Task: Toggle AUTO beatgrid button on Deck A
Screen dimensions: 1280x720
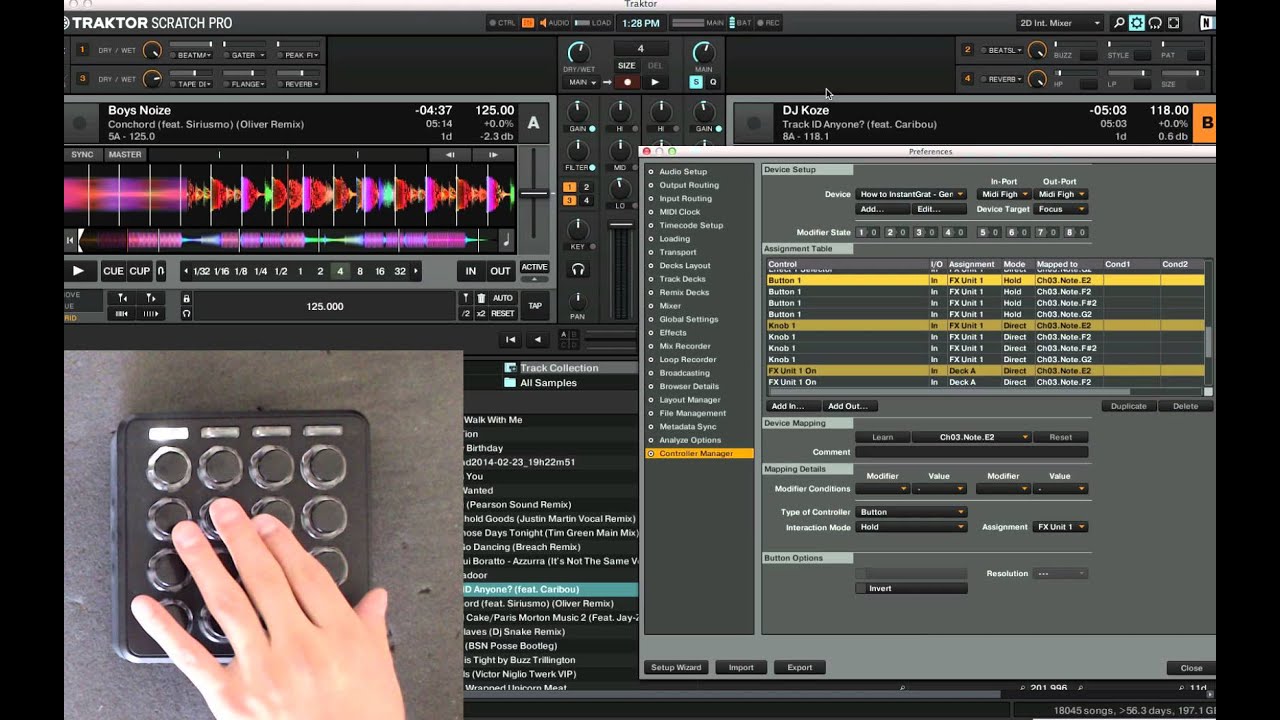Action: [503, 298]
